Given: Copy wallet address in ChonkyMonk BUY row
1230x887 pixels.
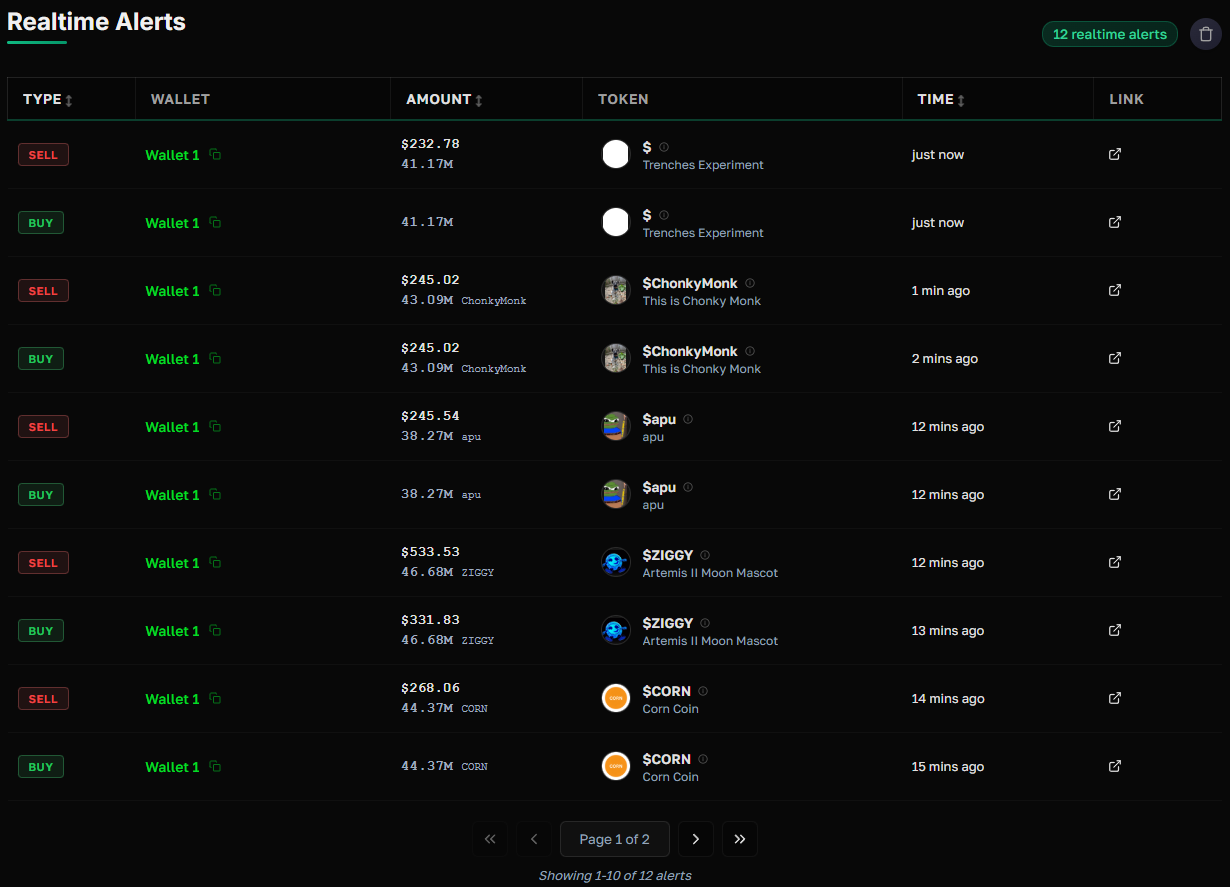Looking at the screenshot, I should pos(215,359).
